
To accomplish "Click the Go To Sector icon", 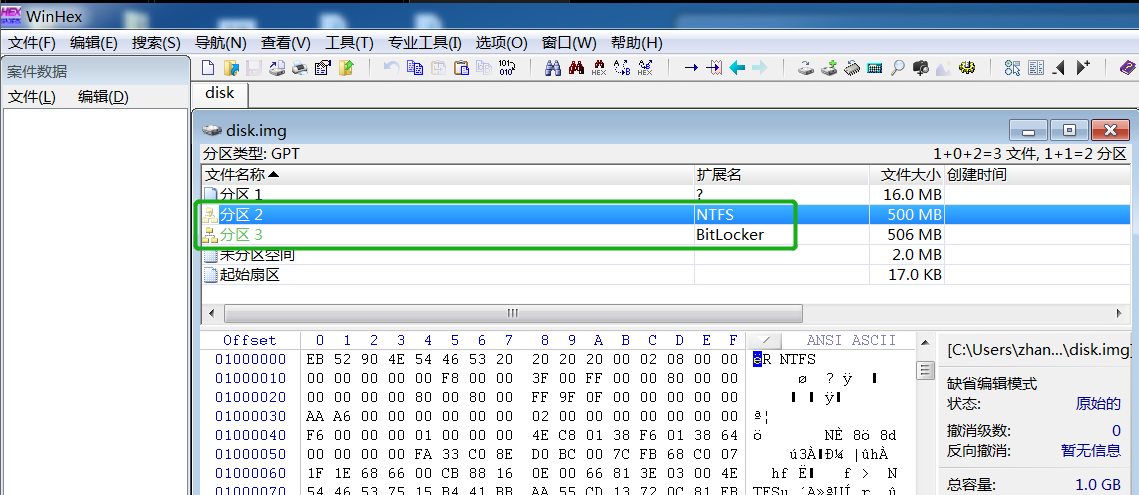I will pos(714,68).
